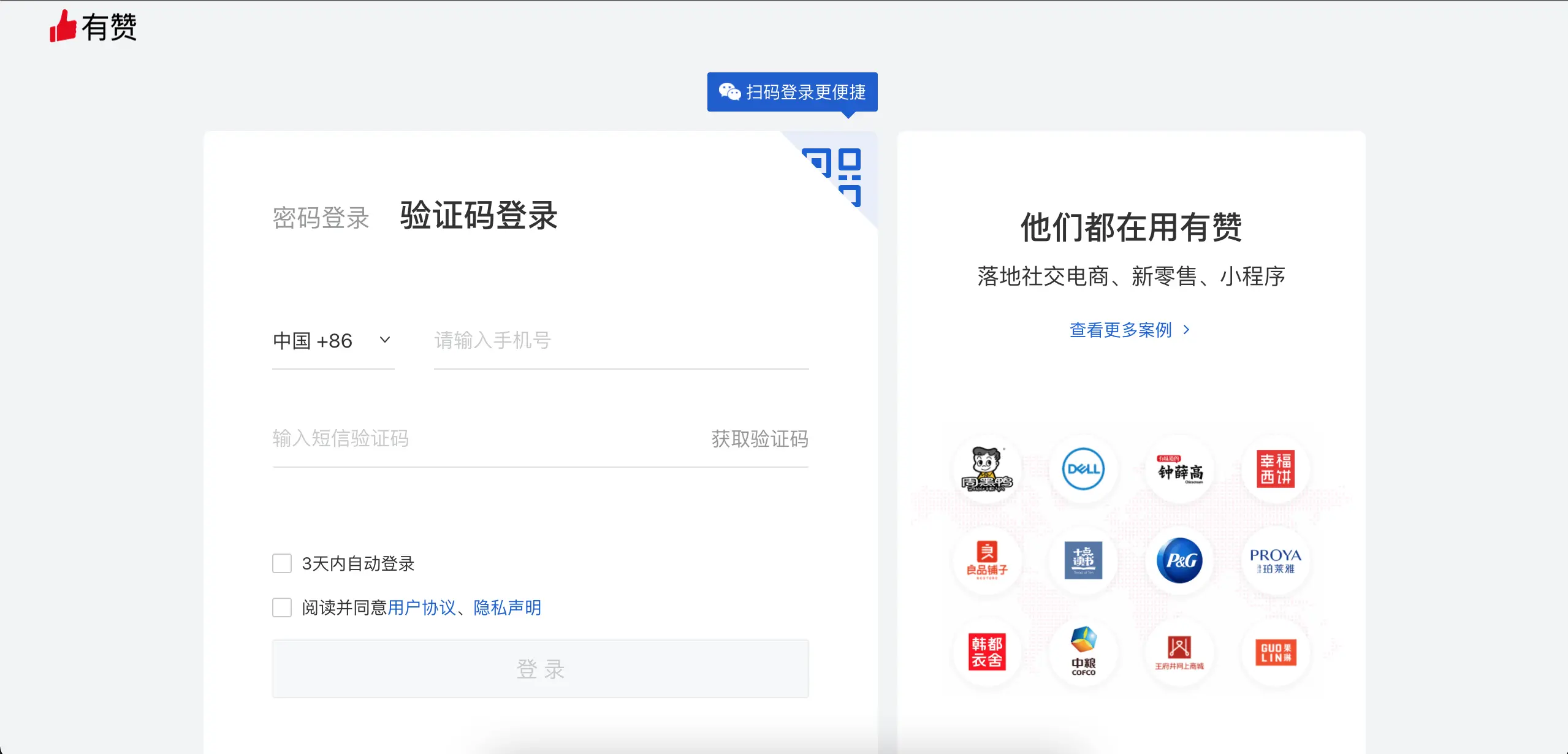Image resolution: width=1568 pixels, height=754 pixels.
Task: Focus the 请输入手机号 phone field
Action: pyautogui.click(x=620, y=341)
